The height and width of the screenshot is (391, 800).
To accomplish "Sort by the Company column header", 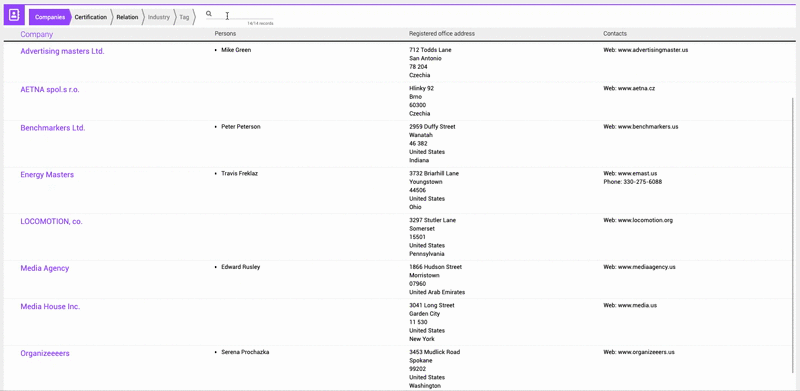I will [x=37, y=34].
